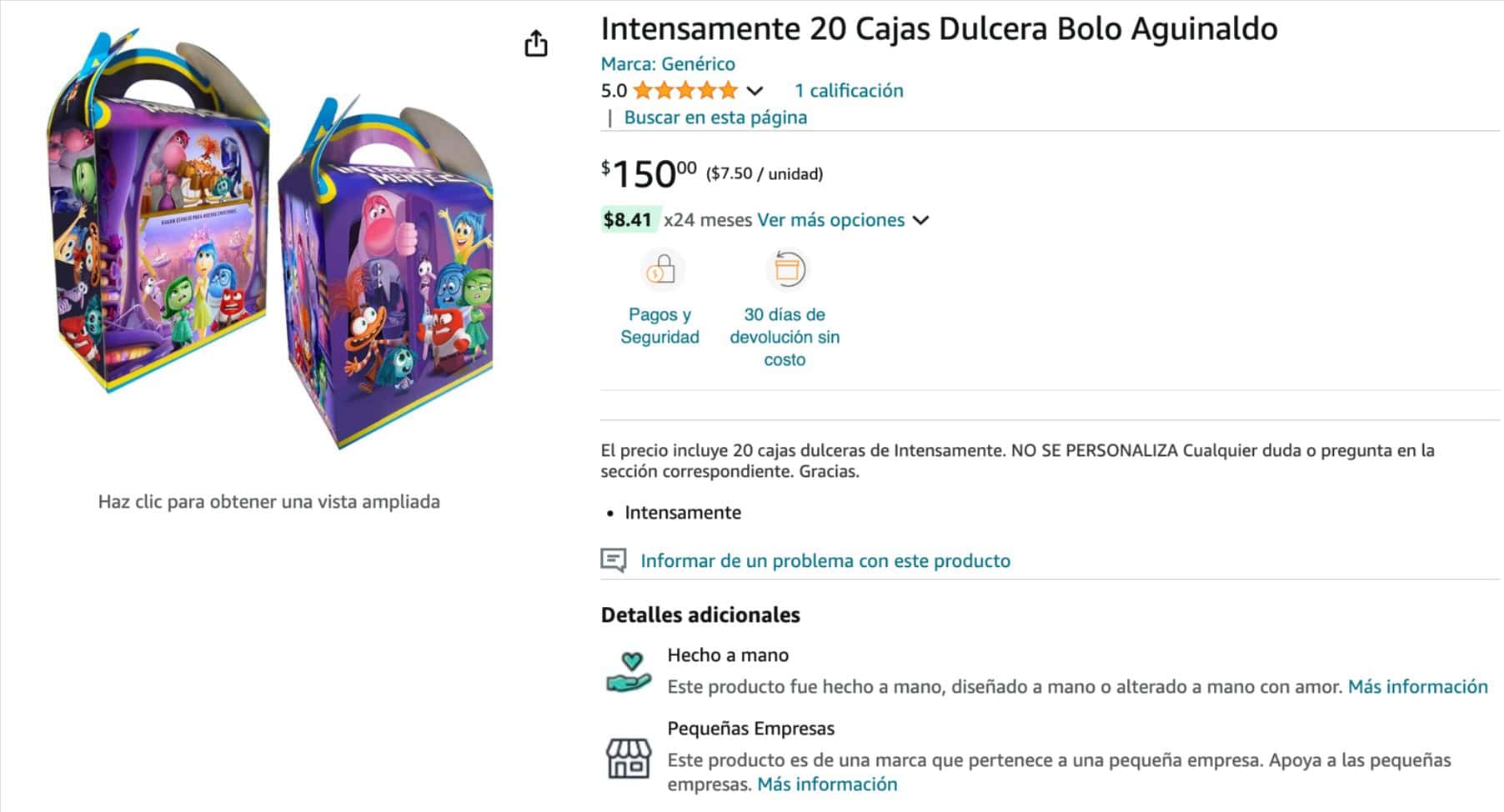
Task: Click the Pequeñas Empresas storefront icon
Action: point(629,758)
